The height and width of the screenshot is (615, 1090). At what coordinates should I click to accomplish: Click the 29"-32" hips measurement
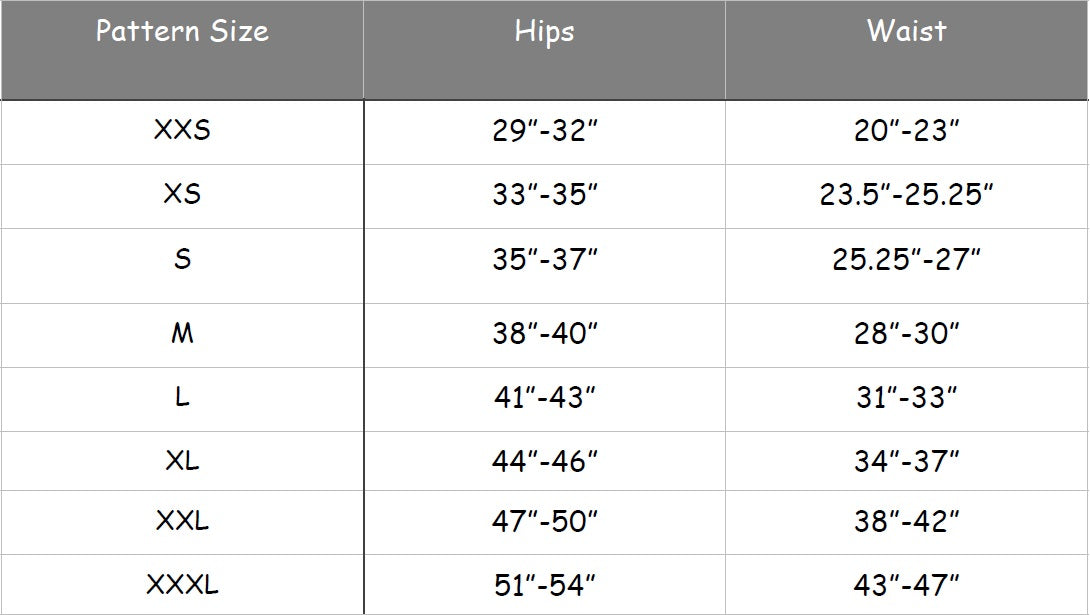click(544, 131)
